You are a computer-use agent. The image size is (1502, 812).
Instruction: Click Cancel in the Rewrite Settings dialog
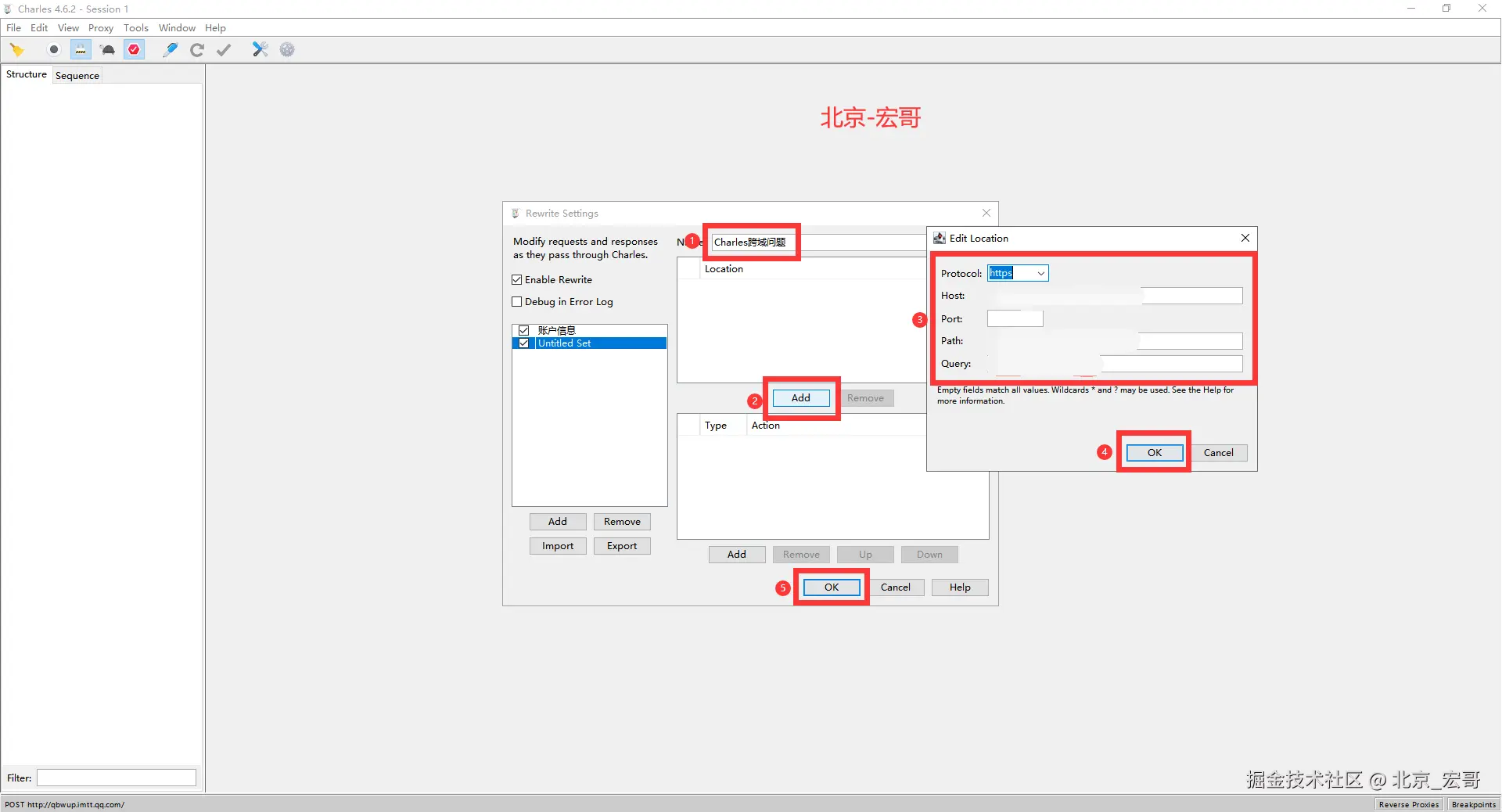896,587
